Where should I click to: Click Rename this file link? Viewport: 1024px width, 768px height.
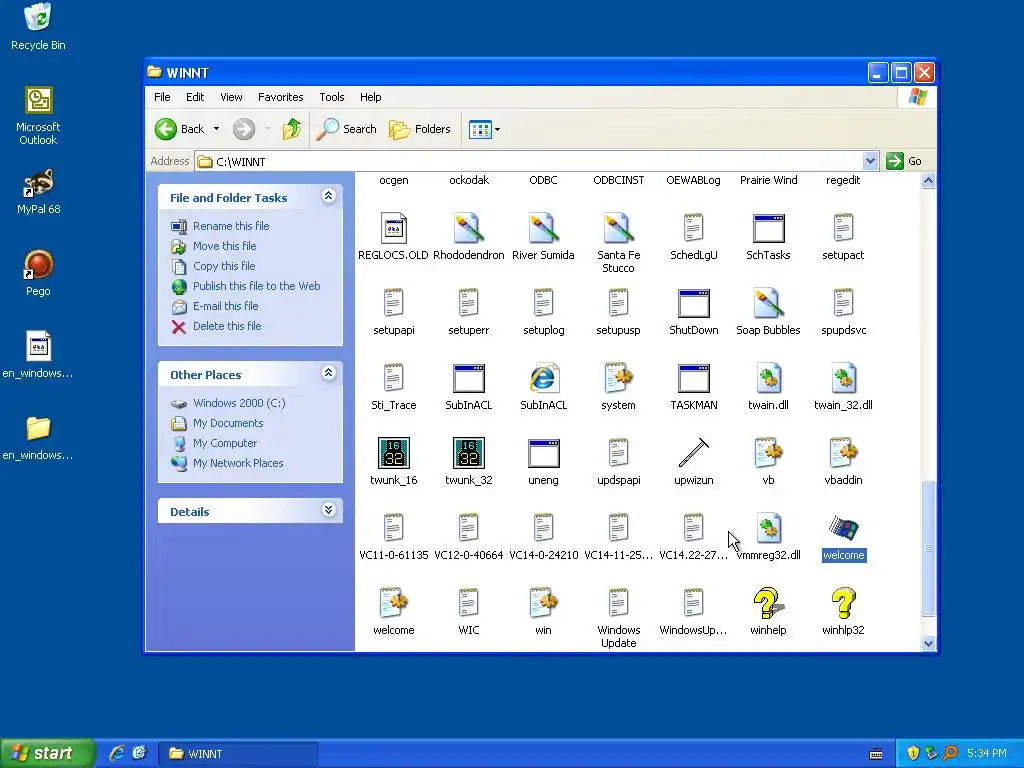(x=231, y=226)
